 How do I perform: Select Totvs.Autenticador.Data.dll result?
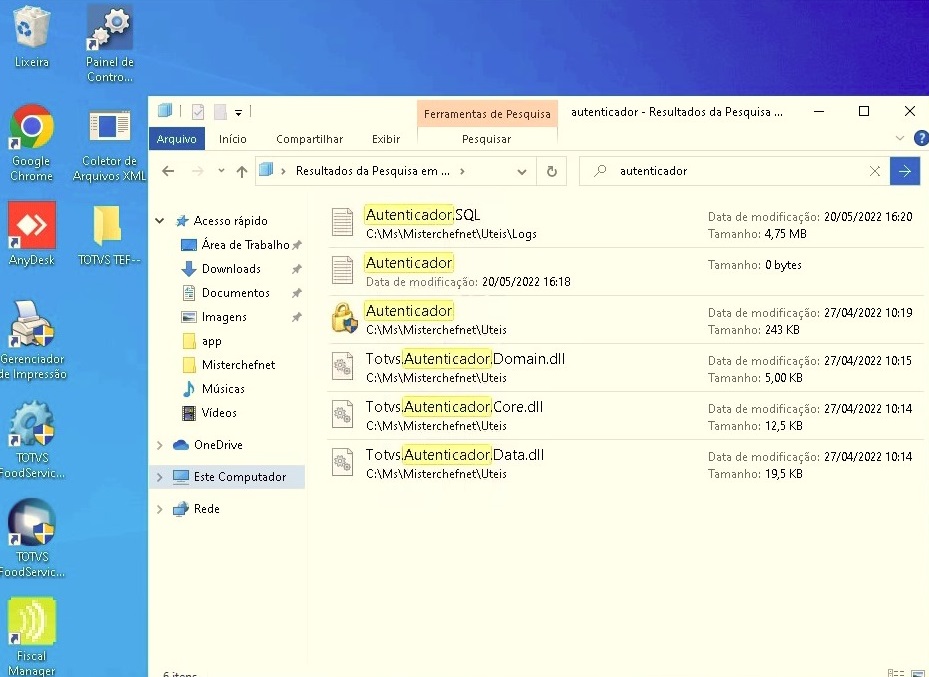point(625,464)
